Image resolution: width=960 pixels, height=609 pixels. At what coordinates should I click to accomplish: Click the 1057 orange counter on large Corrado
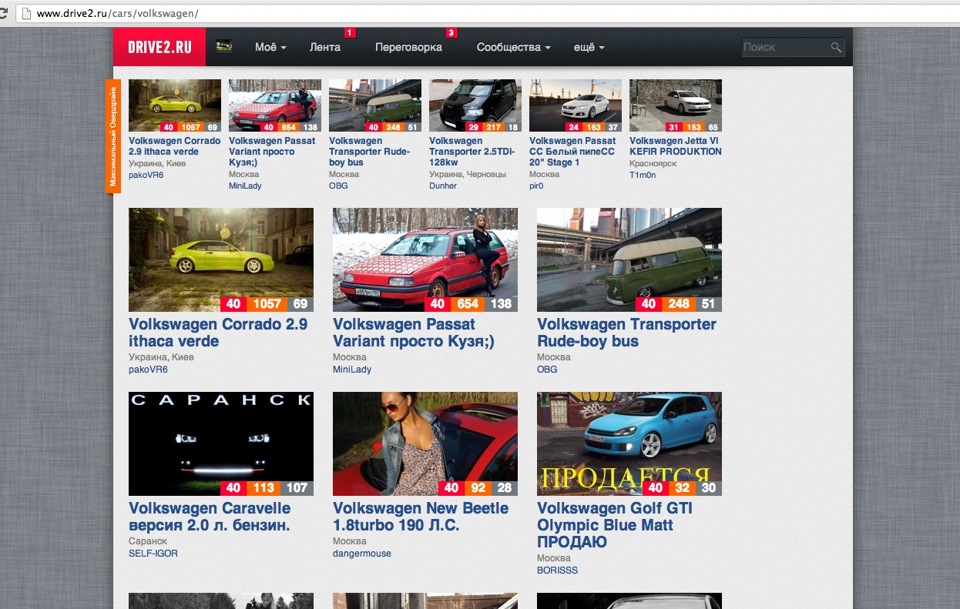[267, 304]
